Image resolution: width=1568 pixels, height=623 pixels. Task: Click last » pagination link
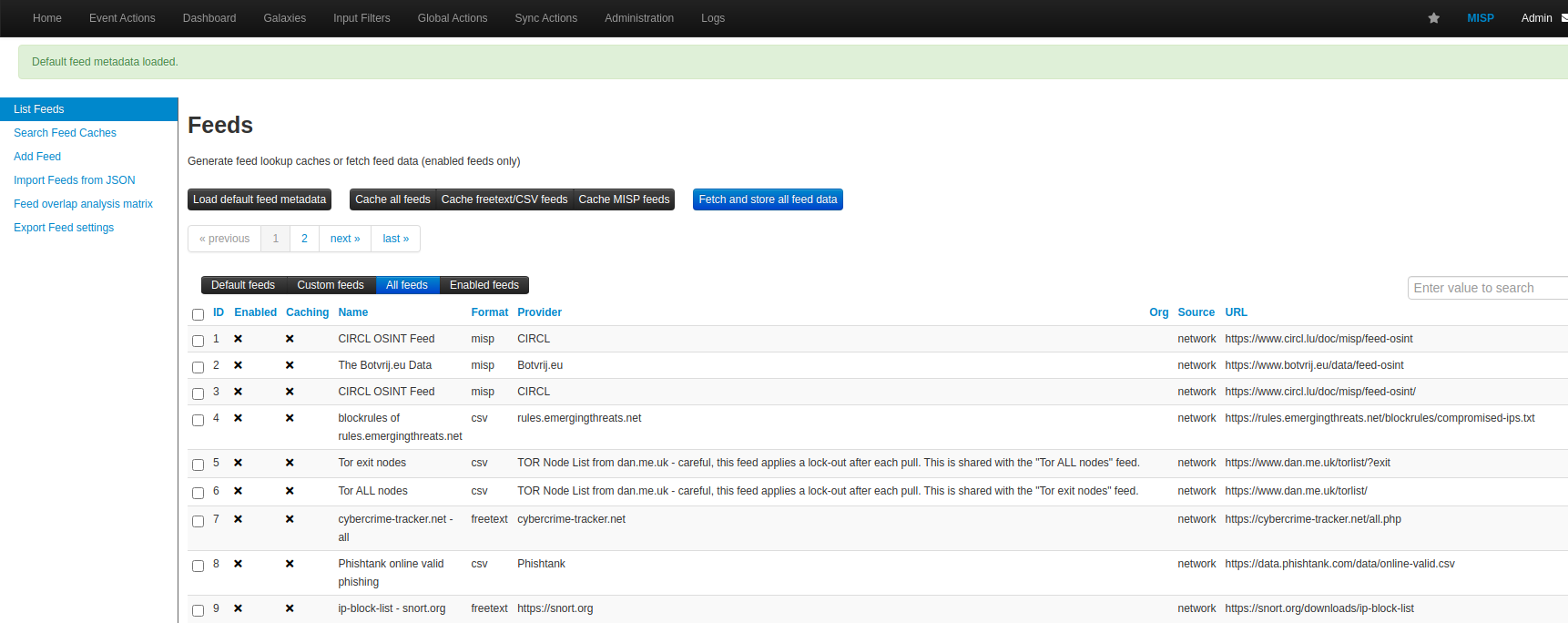coord(396,239)
